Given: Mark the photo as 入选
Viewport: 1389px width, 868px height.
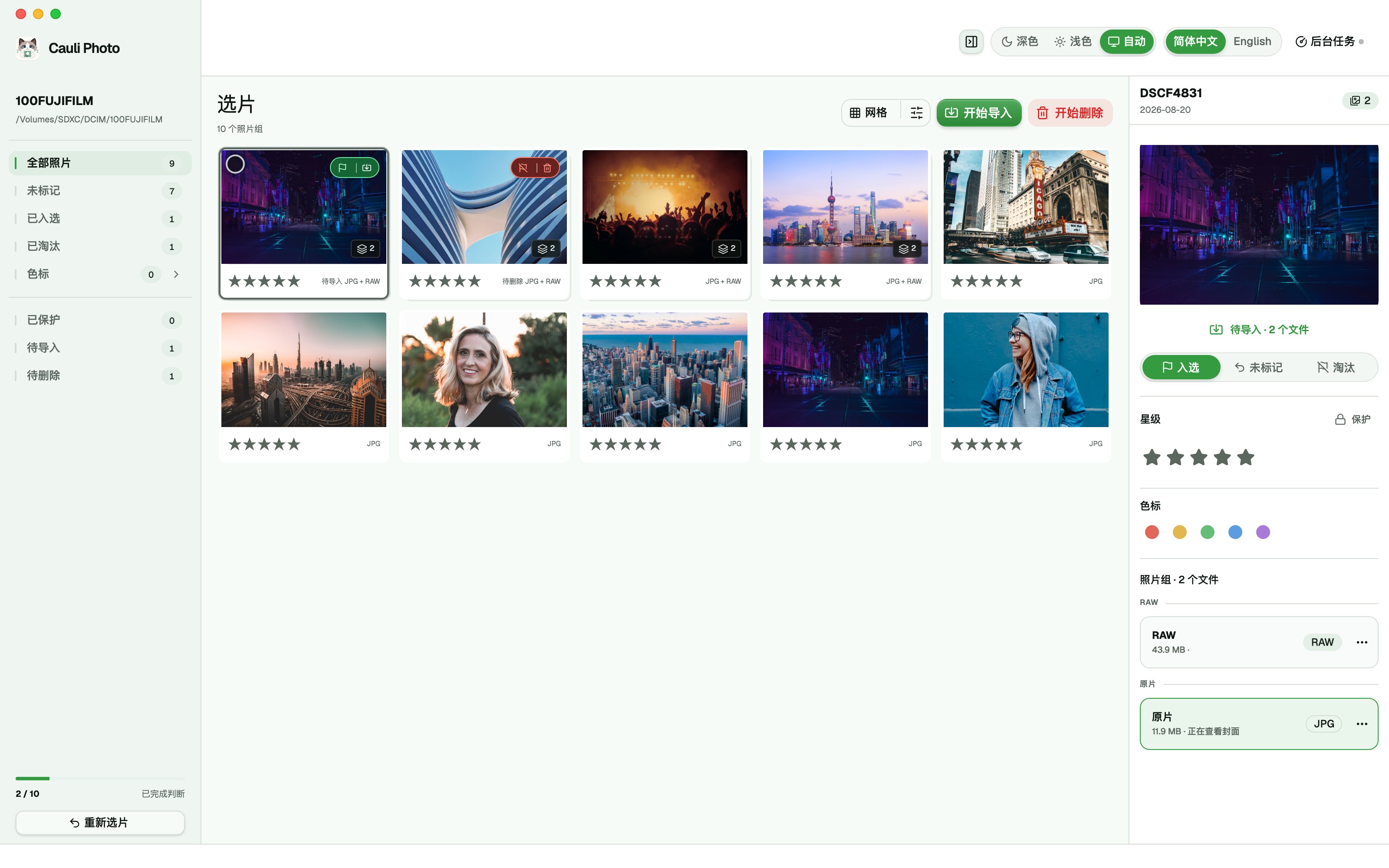Looking at the screenshot, I should (1181, 368).
